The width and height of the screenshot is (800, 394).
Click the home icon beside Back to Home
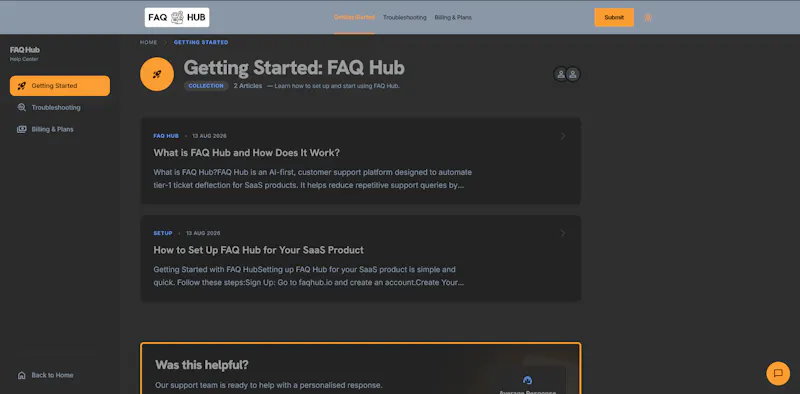pyautogui.click(x=21, y=375)
